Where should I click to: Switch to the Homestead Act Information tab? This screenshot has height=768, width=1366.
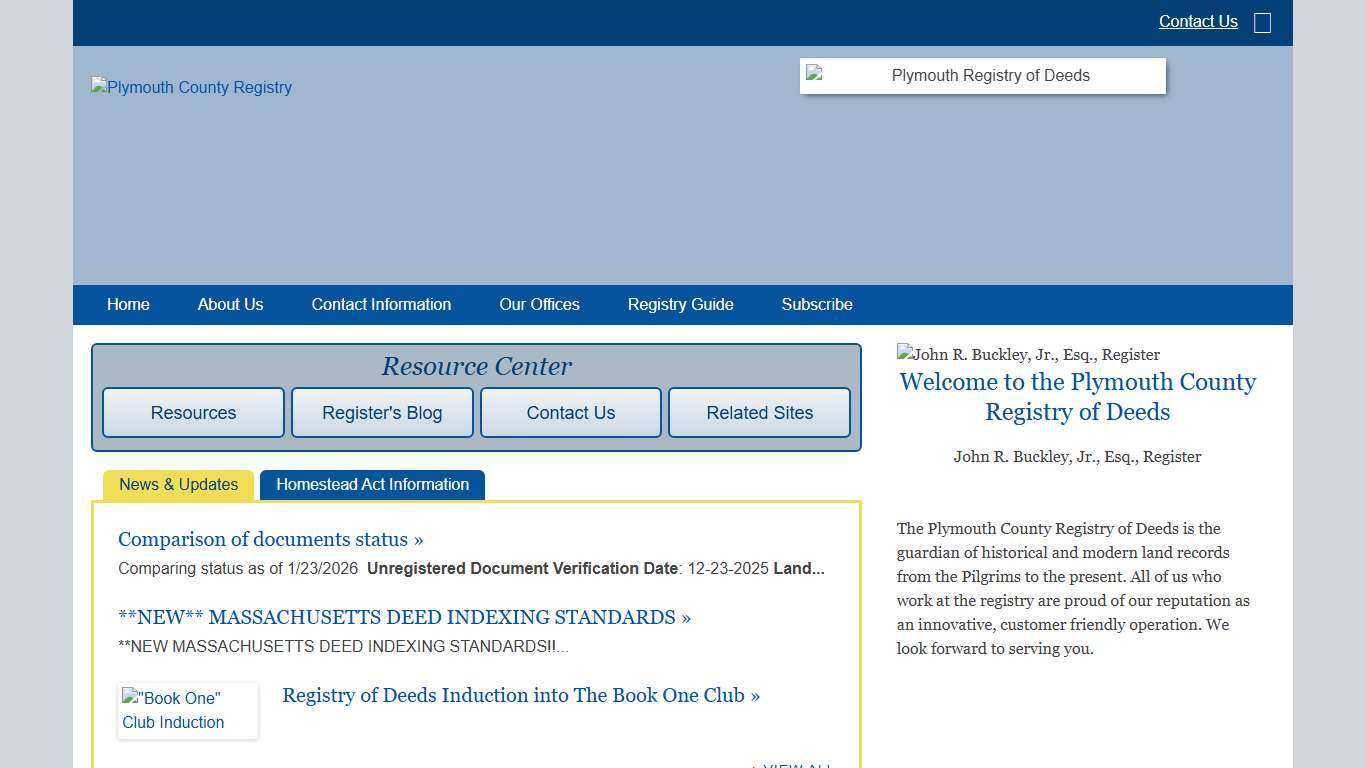point(372,485)
